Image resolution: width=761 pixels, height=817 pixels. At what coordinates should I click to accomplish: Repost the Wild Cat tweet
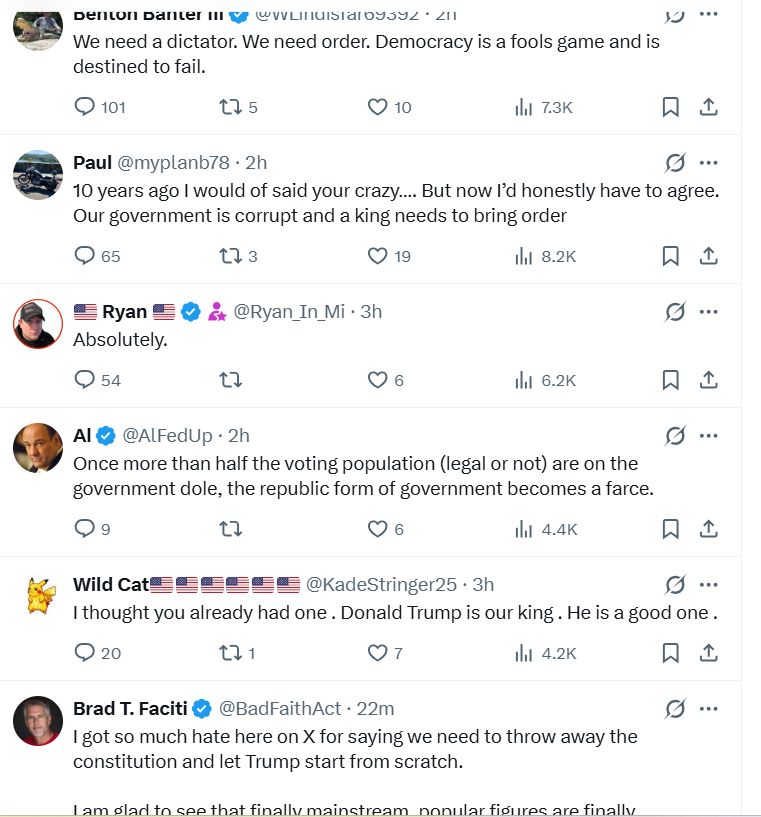click(231, 653)
